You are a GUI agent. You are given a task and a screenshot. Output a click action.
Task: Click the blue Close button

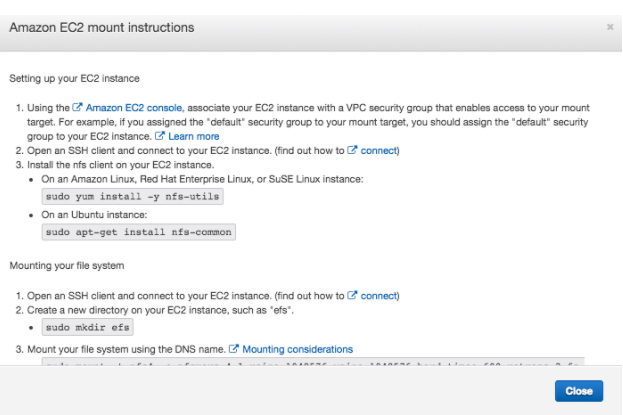(x=578, y=391)
